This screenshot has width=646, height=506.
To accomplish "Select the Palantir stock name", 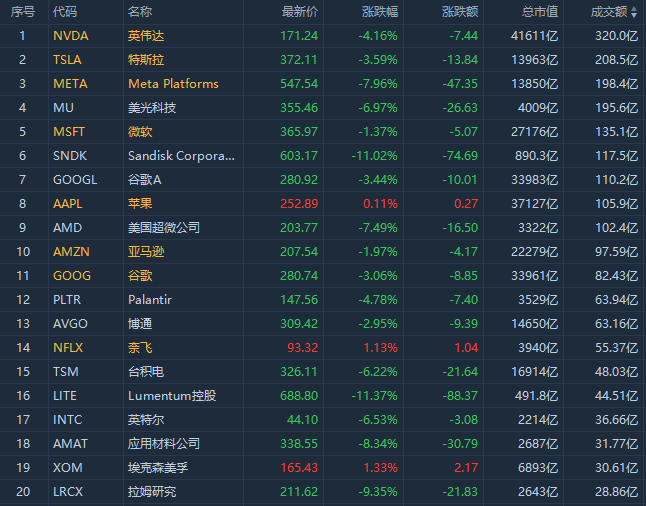I will [152, 299].
